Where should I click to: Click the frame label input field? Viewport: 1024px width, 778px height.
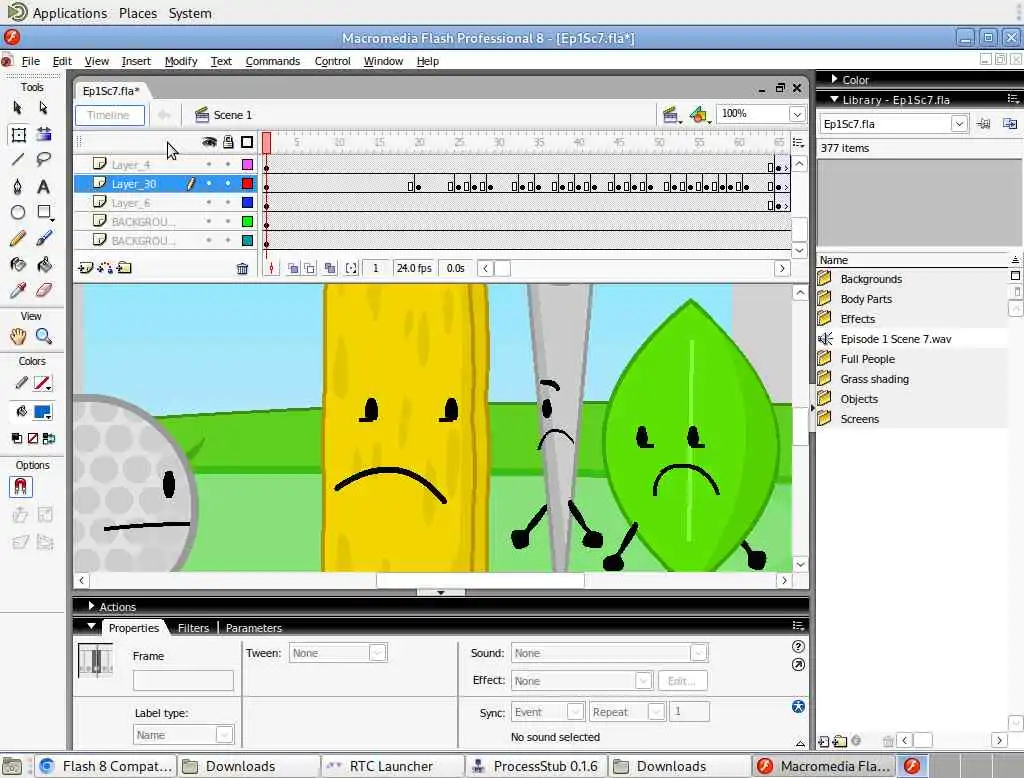pyautogui.click(x=183, y=681)
